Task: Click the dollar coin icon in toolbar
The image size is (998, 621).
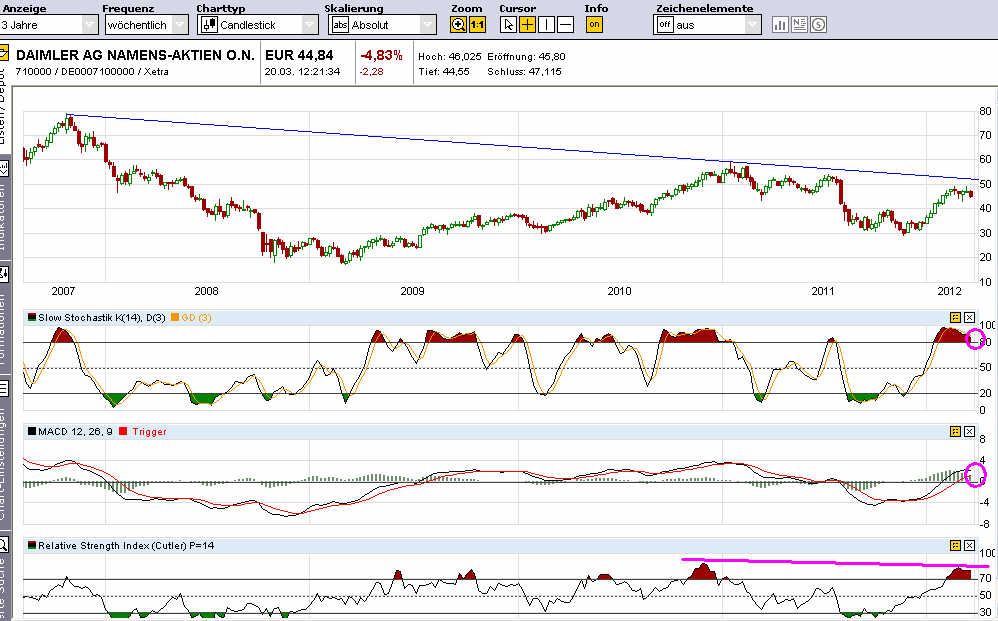Action: coord(819,25)
